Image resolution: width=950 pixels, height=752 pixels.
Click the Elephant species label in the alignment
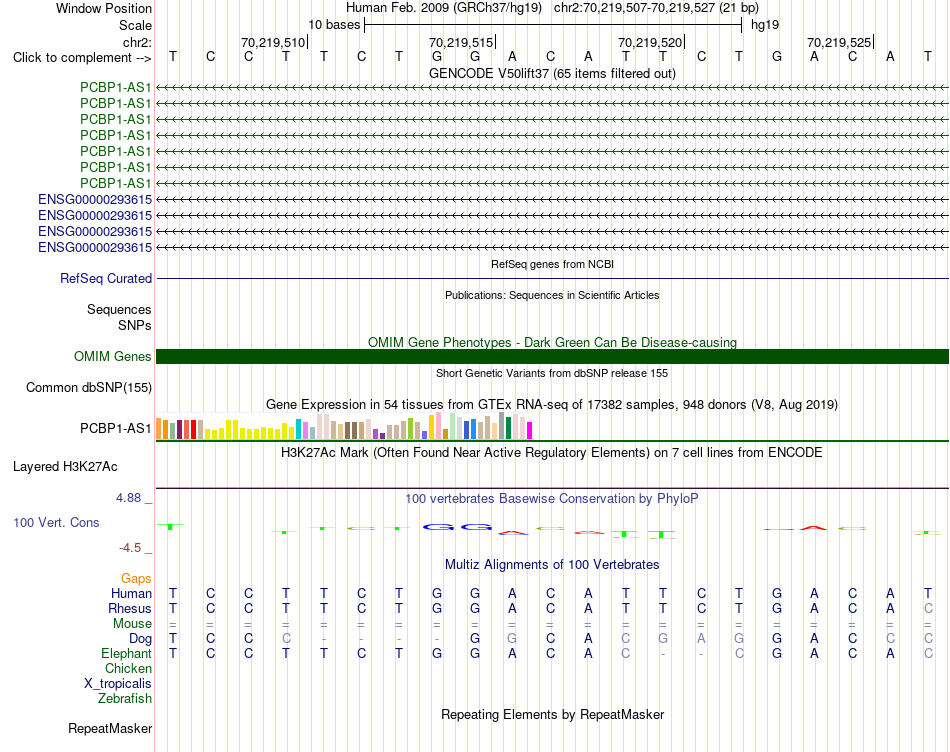click(x=127, y=654)
